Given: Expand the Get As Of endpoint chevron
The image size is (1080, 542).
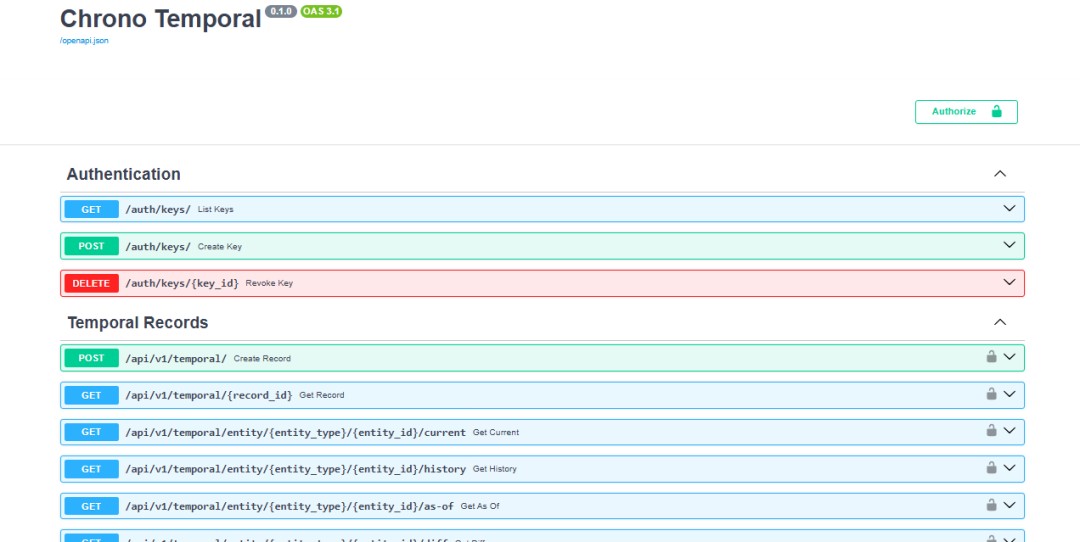Looking at the screenshot, I should [1009, 505].
